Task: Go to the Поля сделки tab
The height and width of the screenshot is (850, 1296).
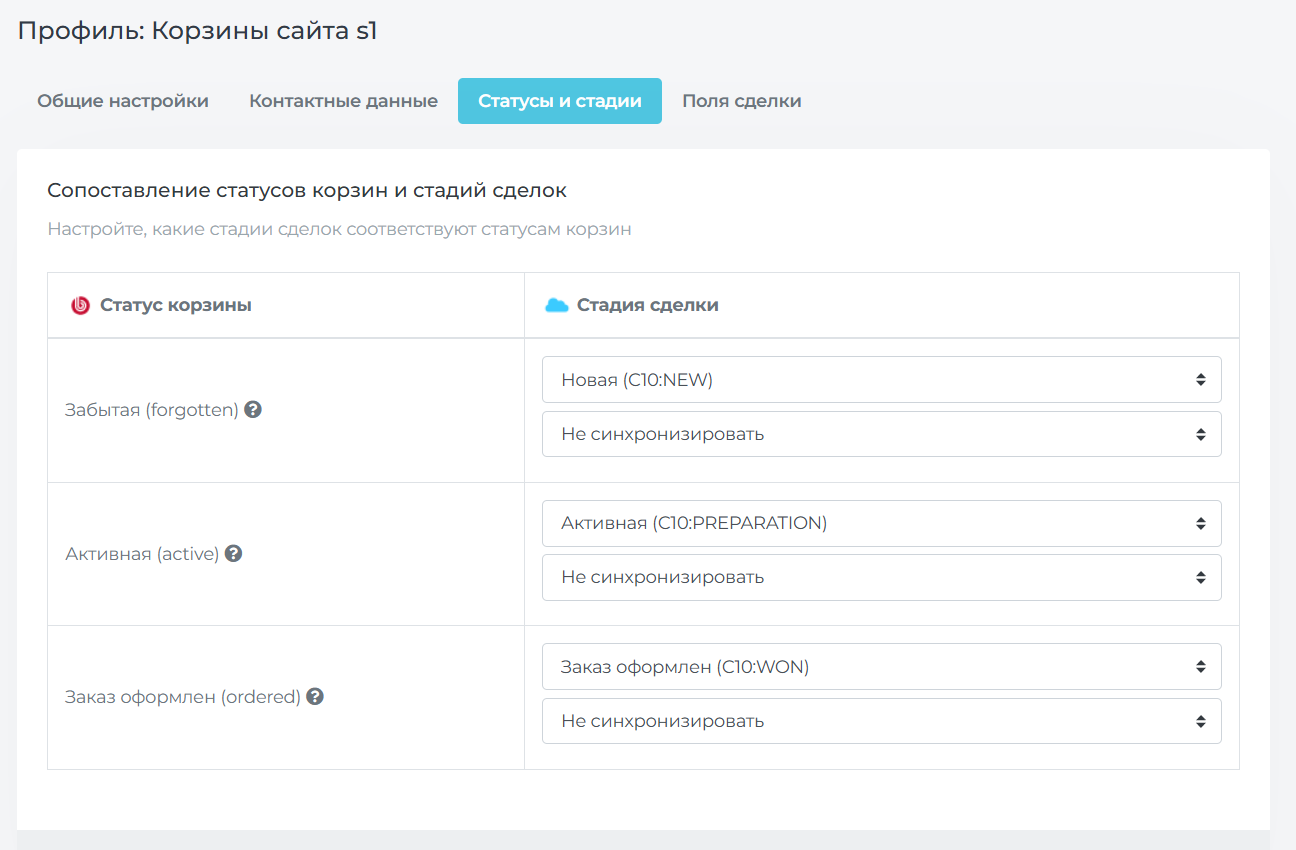Action: pyautogui.click(x=741, y=101)
